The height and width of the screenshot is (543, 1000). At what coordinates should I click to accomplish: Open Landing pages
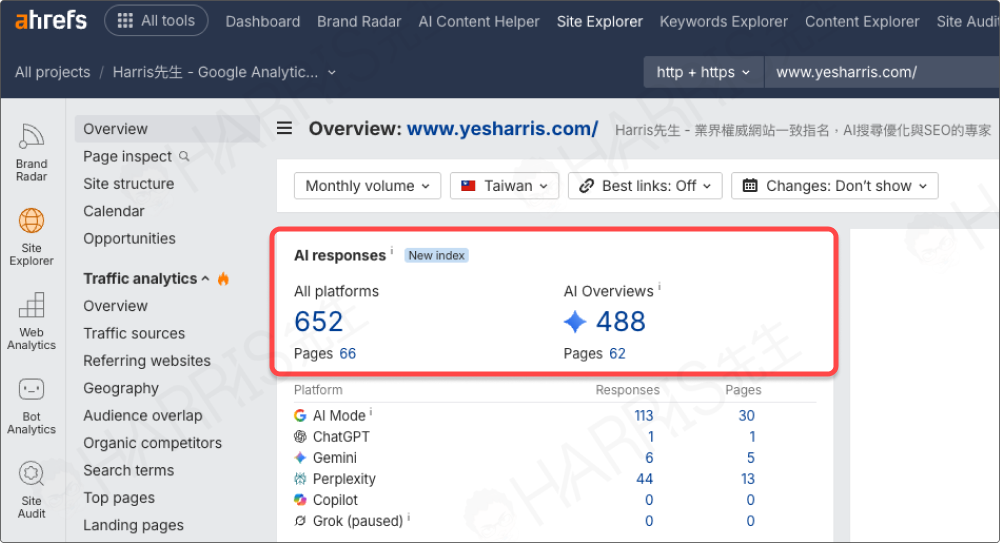pos(133,525)
